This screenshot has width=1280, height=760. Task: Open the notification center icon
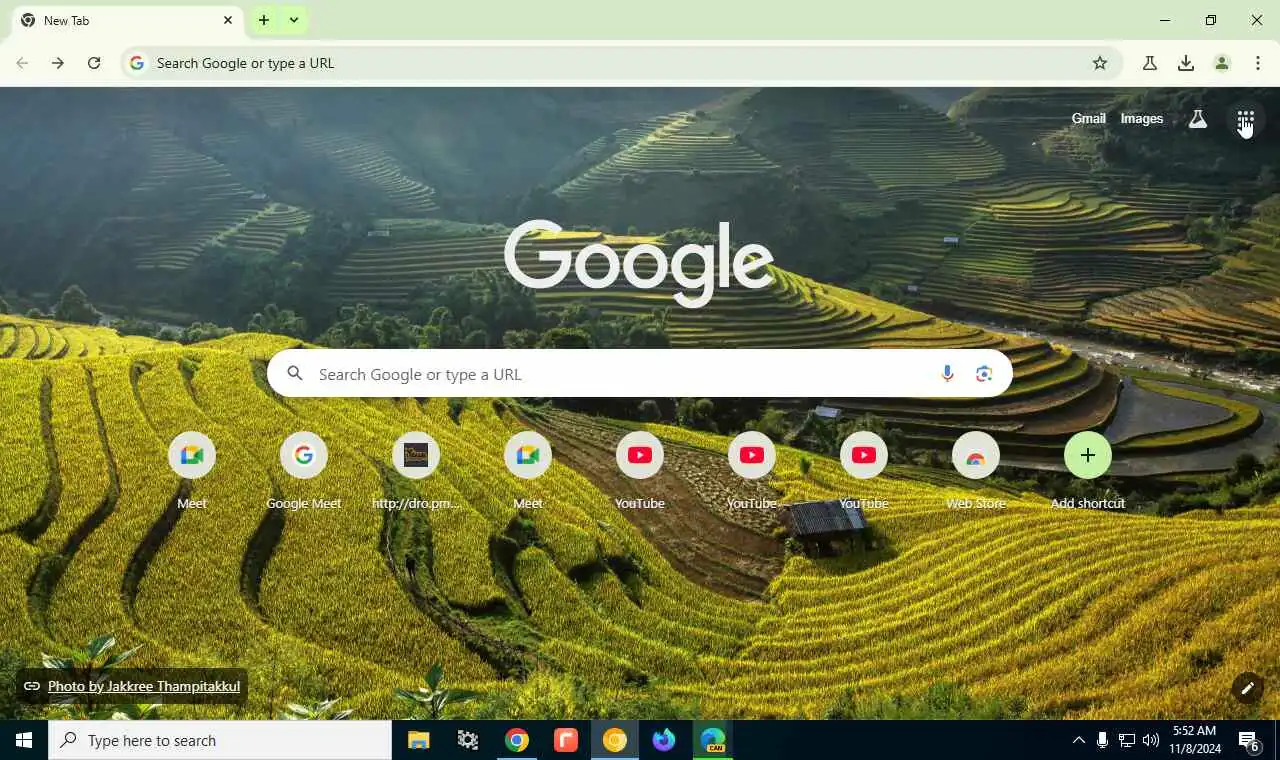(x=1249, y=740)
